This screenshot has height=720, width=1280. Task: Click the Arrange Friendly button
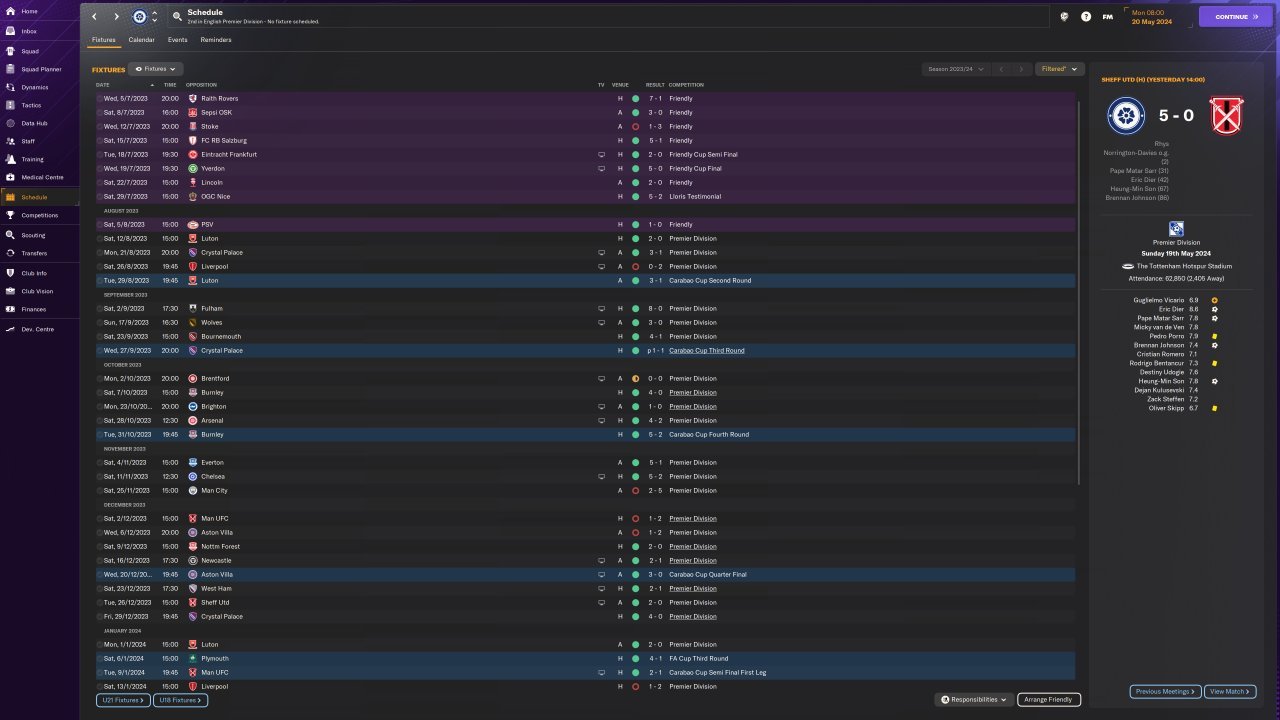1047,700
